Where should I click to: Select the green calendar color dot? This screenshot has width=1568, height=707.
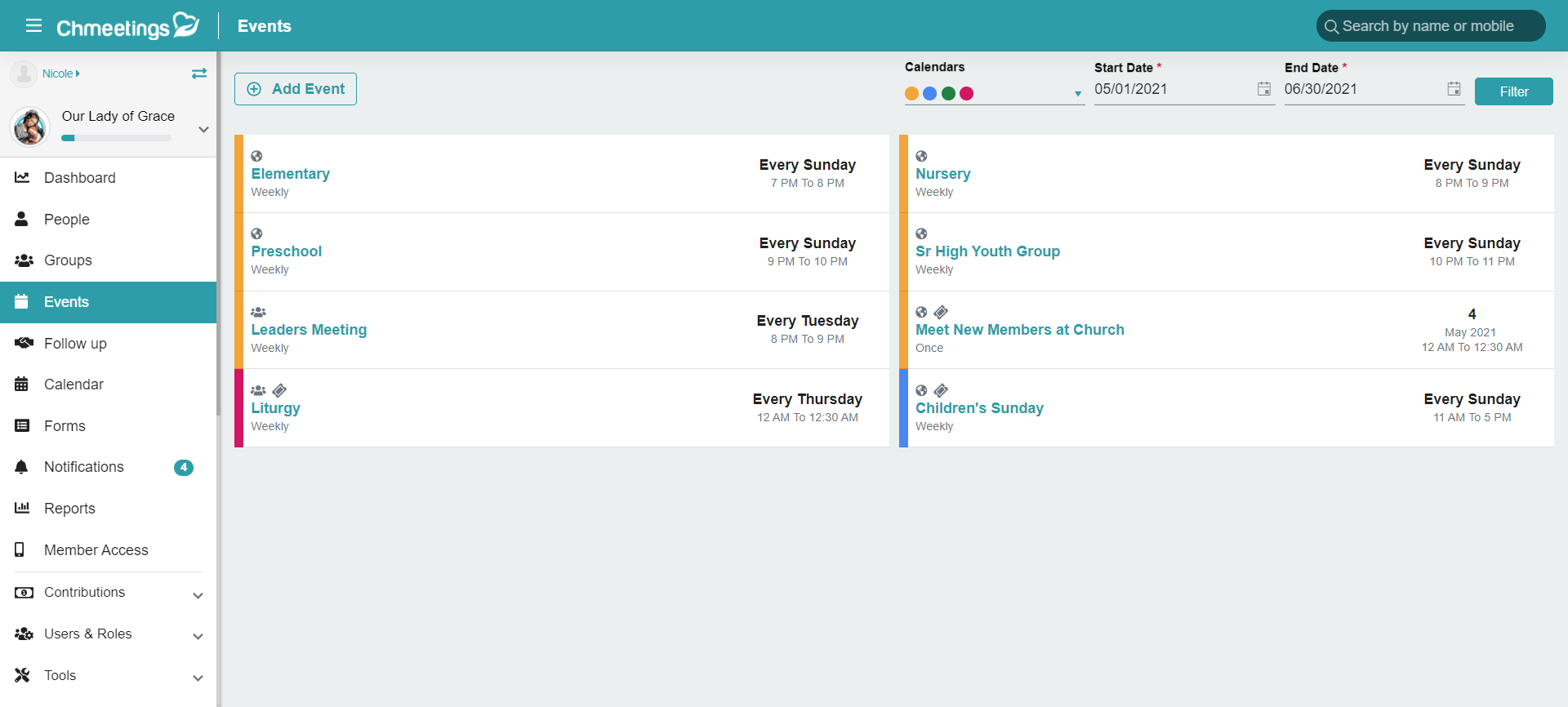pyautogui.click(x=948, y=93)
